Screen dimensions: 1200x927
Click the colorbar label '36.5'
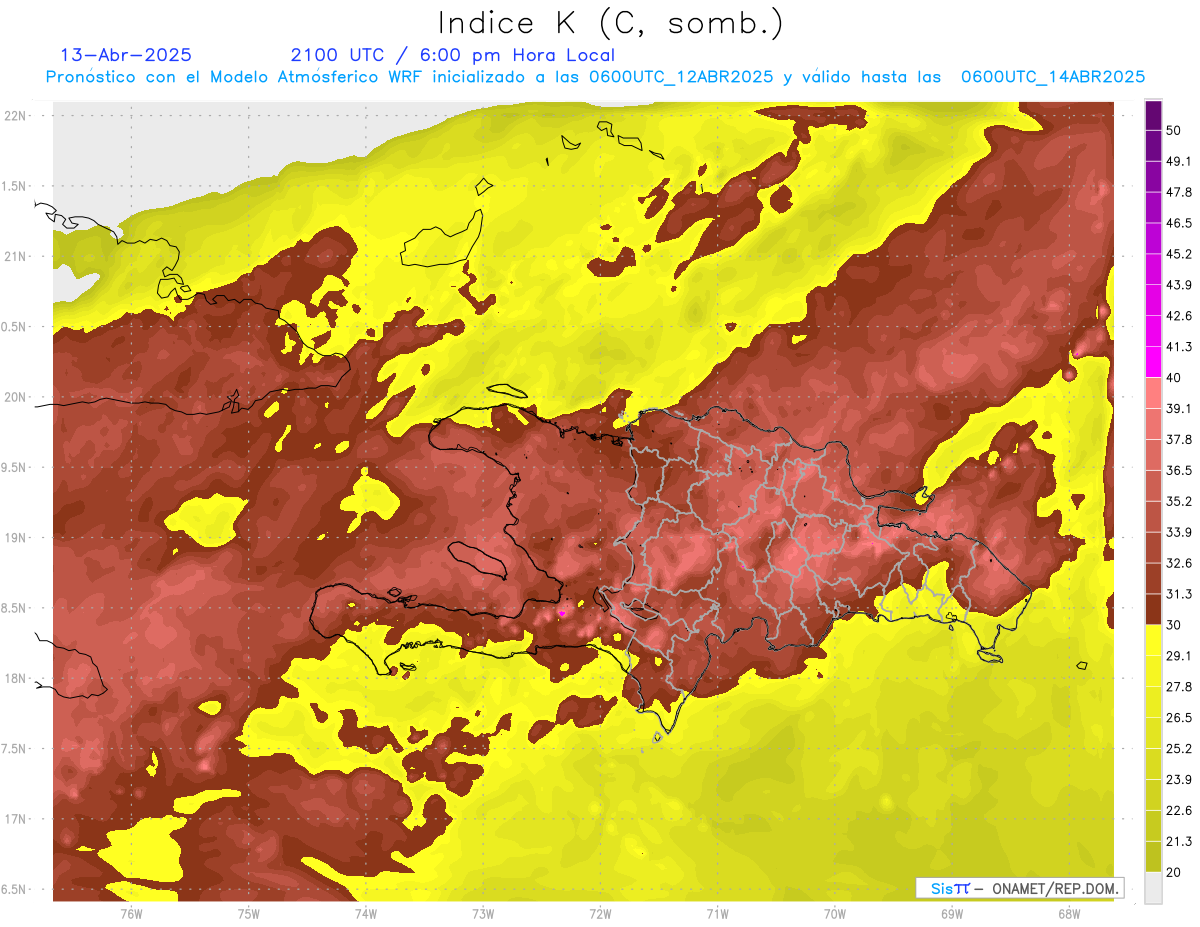(x=1179, y=470)
